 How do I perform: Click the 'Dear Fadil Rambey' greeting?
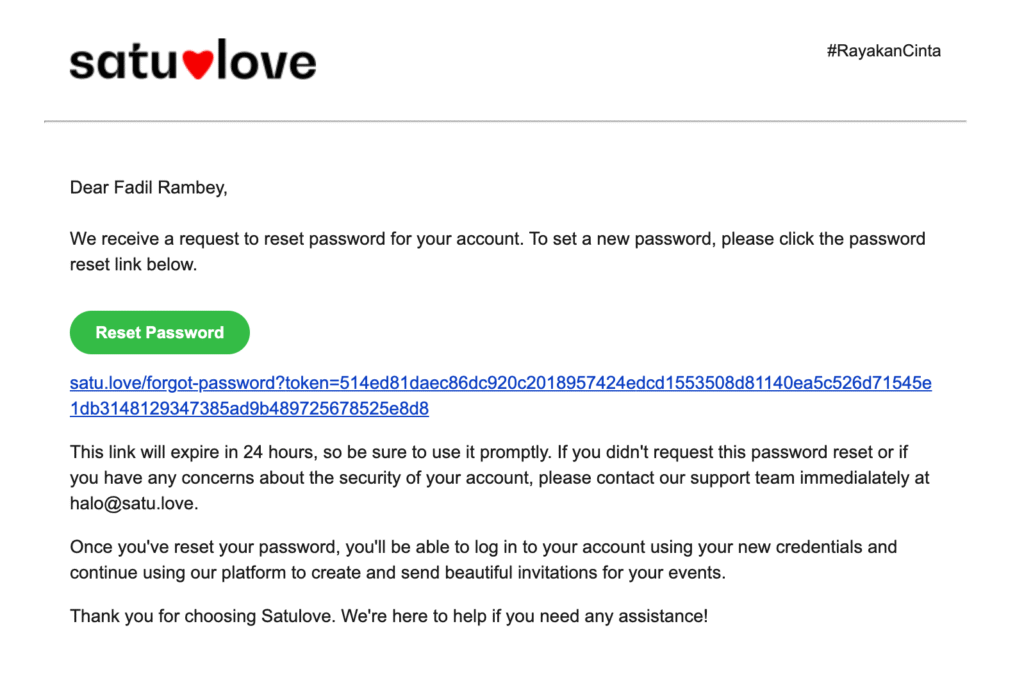(148, 187)
